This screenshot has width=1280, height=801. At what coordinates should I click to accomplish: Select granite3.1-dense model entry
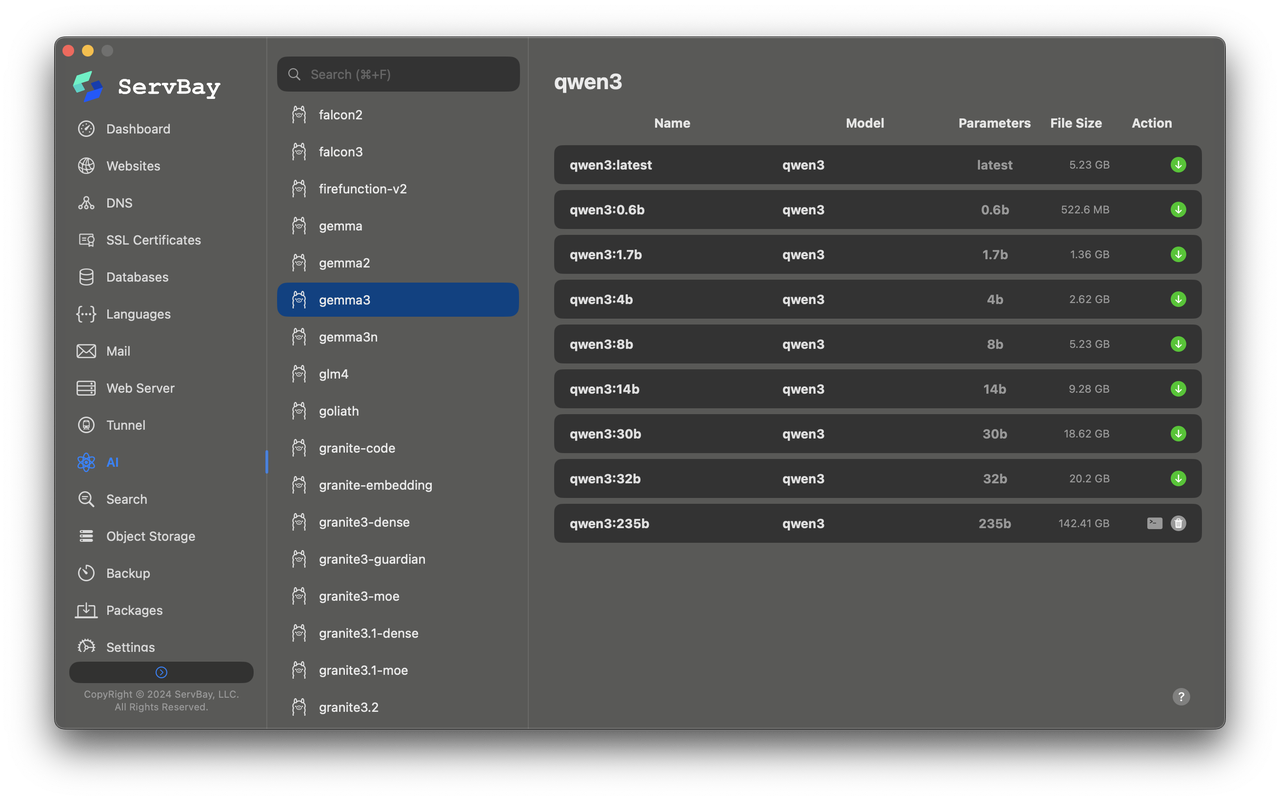pyautogui.click(x=398, y=633)
